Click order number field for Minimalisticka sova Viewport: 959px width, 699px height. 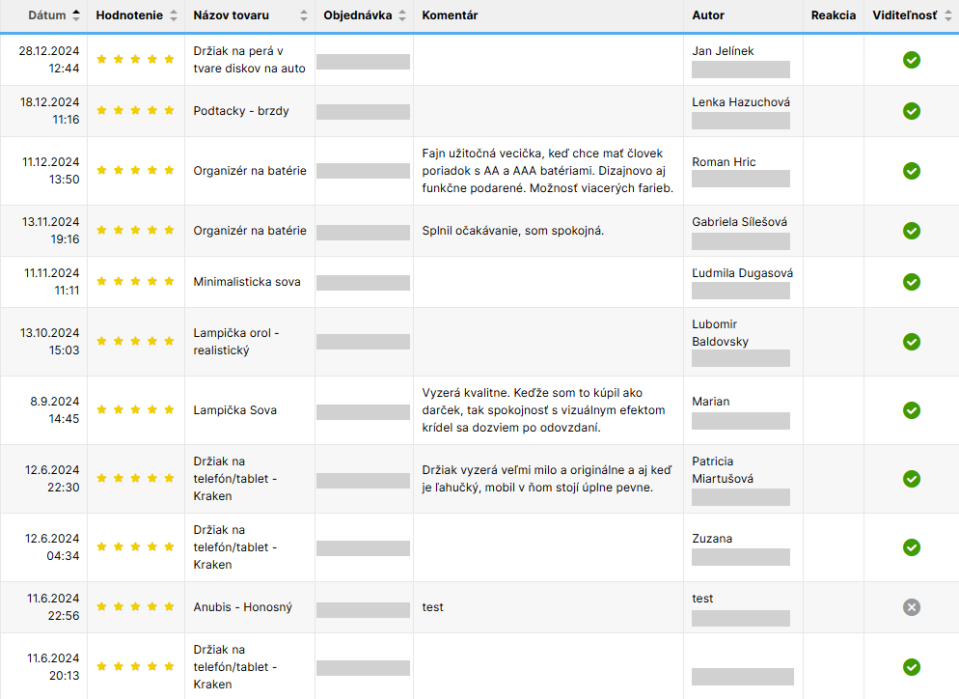(363, 283)
